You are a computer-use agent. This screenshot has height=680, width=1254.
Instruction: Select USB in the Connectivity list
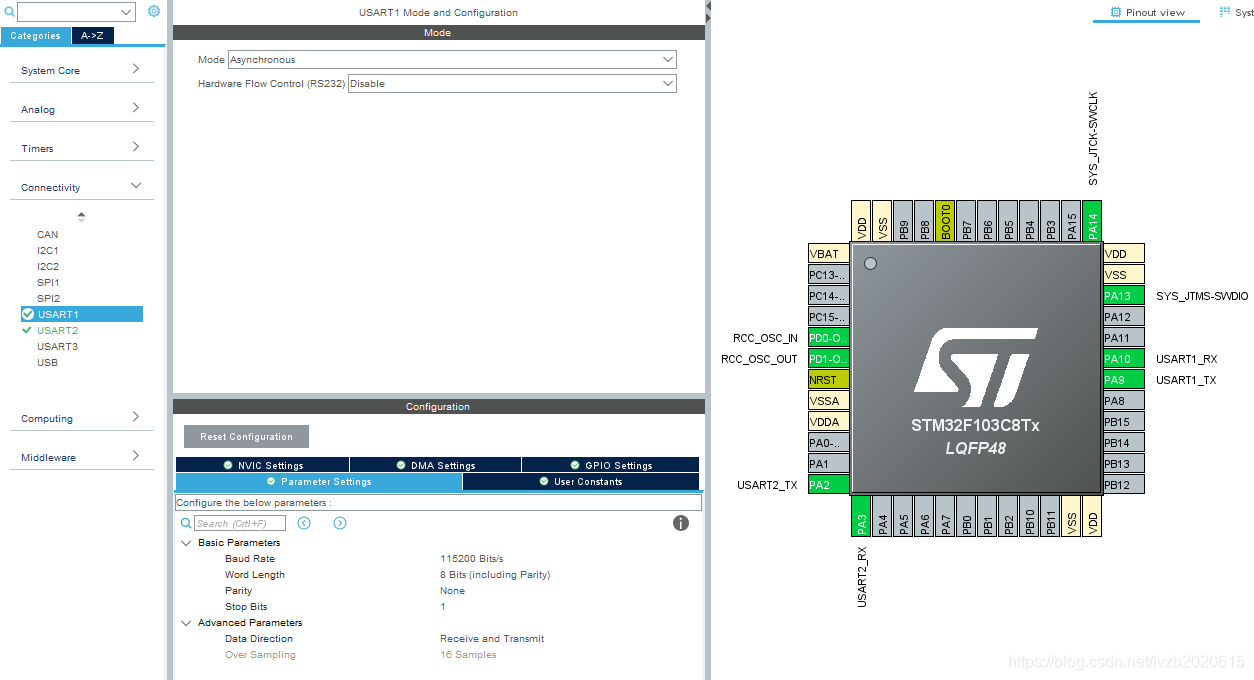47,362
